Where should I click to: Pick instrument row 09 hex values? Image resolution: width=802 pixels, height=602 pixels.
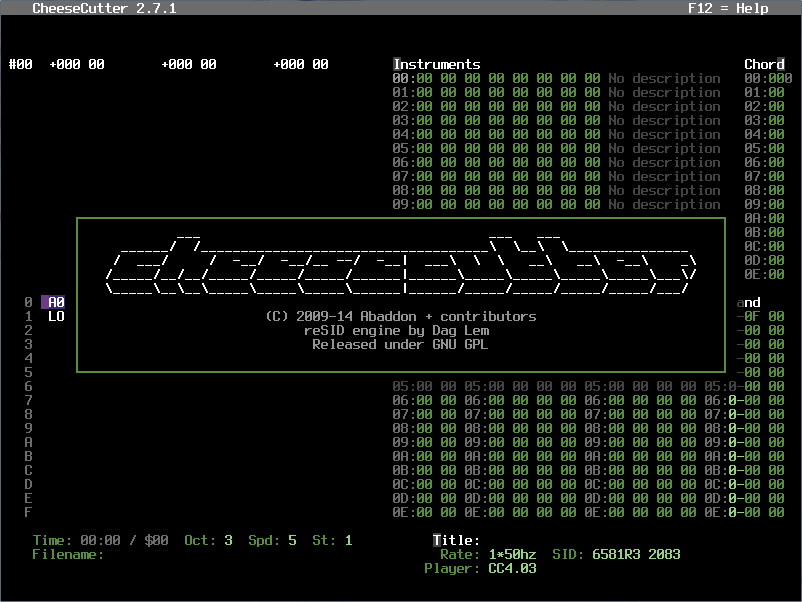tap(508, 204)
